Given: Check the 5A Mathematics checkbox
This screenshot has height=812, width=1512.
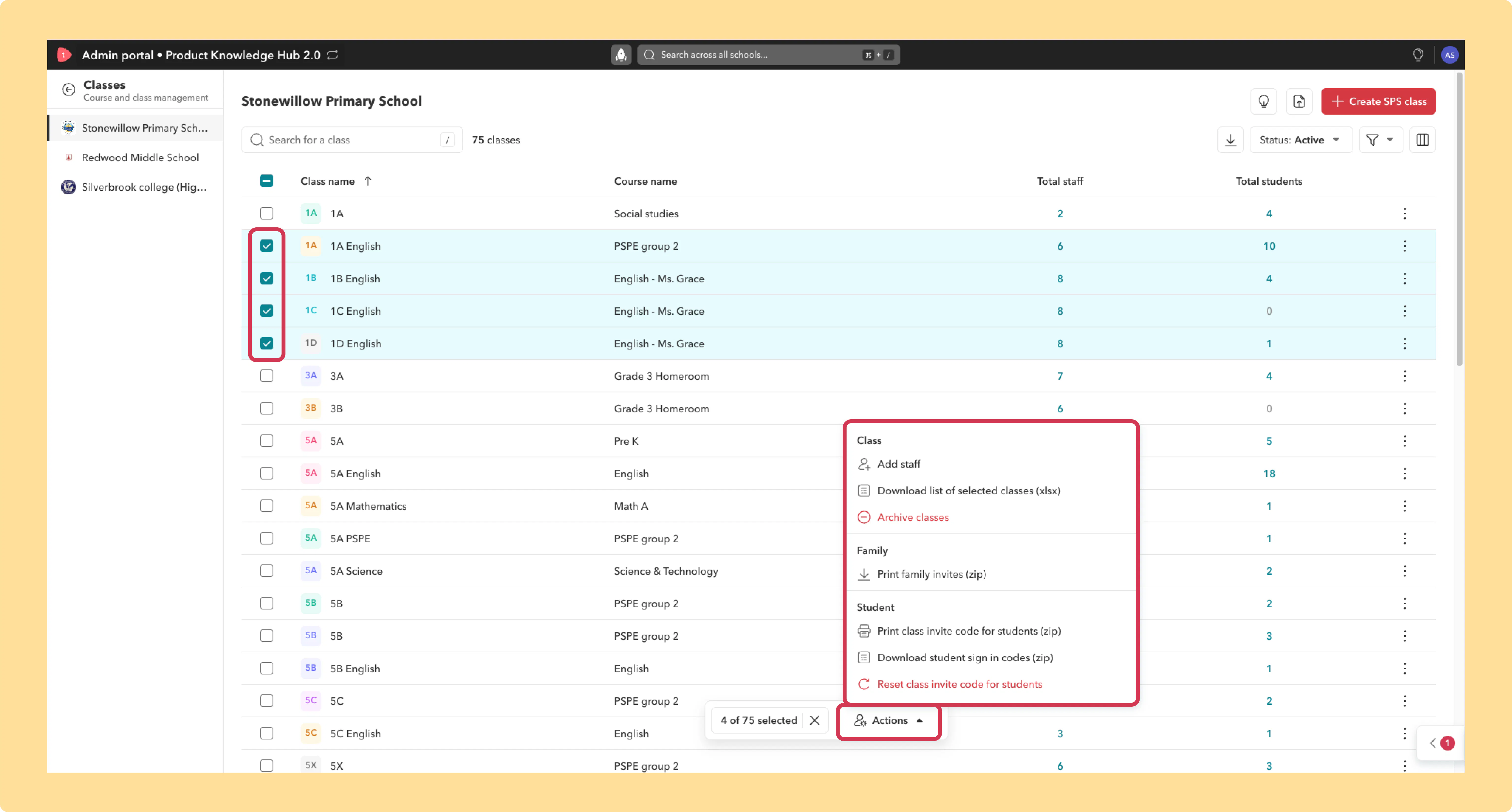Looking at the screenshot, I should (x=267, y=506).
